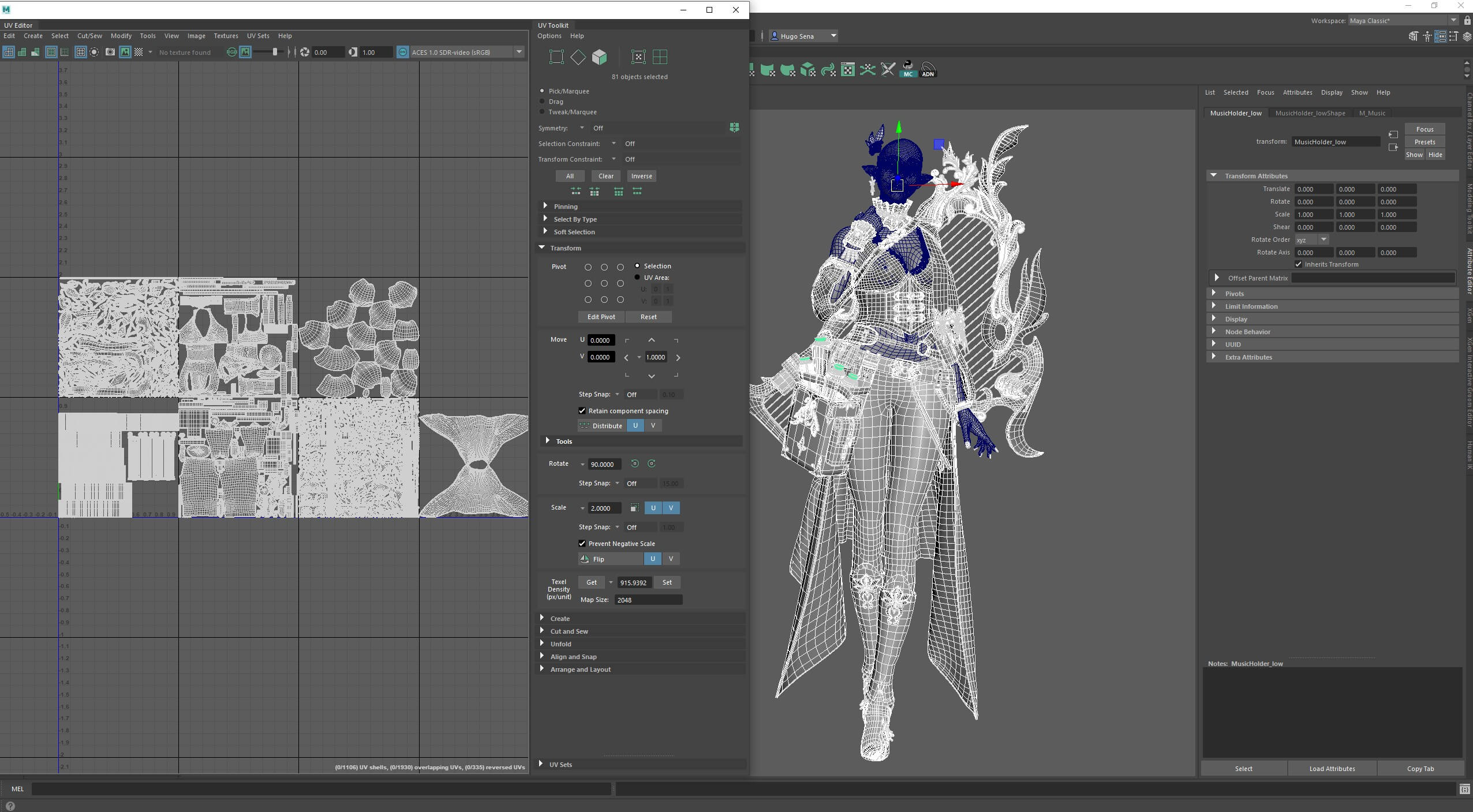Click the Inverse selection button
This screenshot has height=812, width=1473.
pyautogui.click(x=640, y=176)
